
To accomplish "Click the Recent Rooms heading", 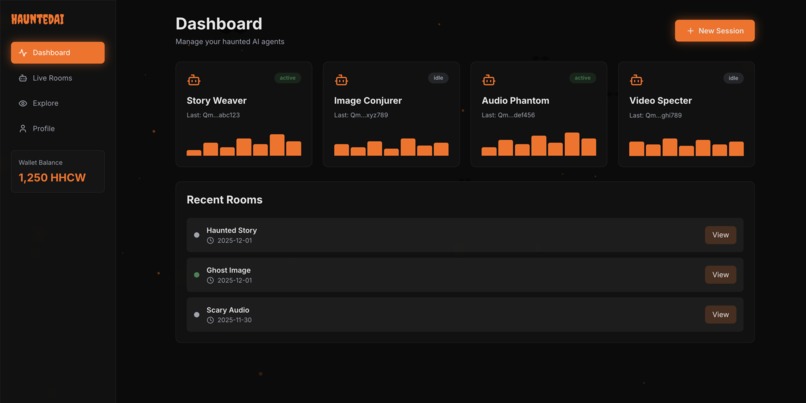I will point(225,200).
